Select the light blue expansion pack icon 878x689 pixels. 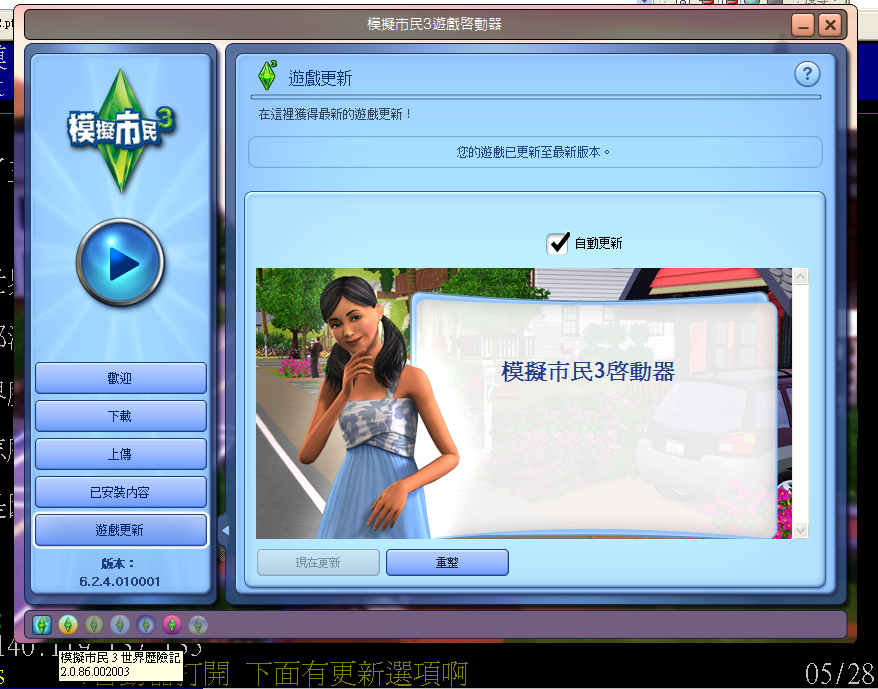120,625
